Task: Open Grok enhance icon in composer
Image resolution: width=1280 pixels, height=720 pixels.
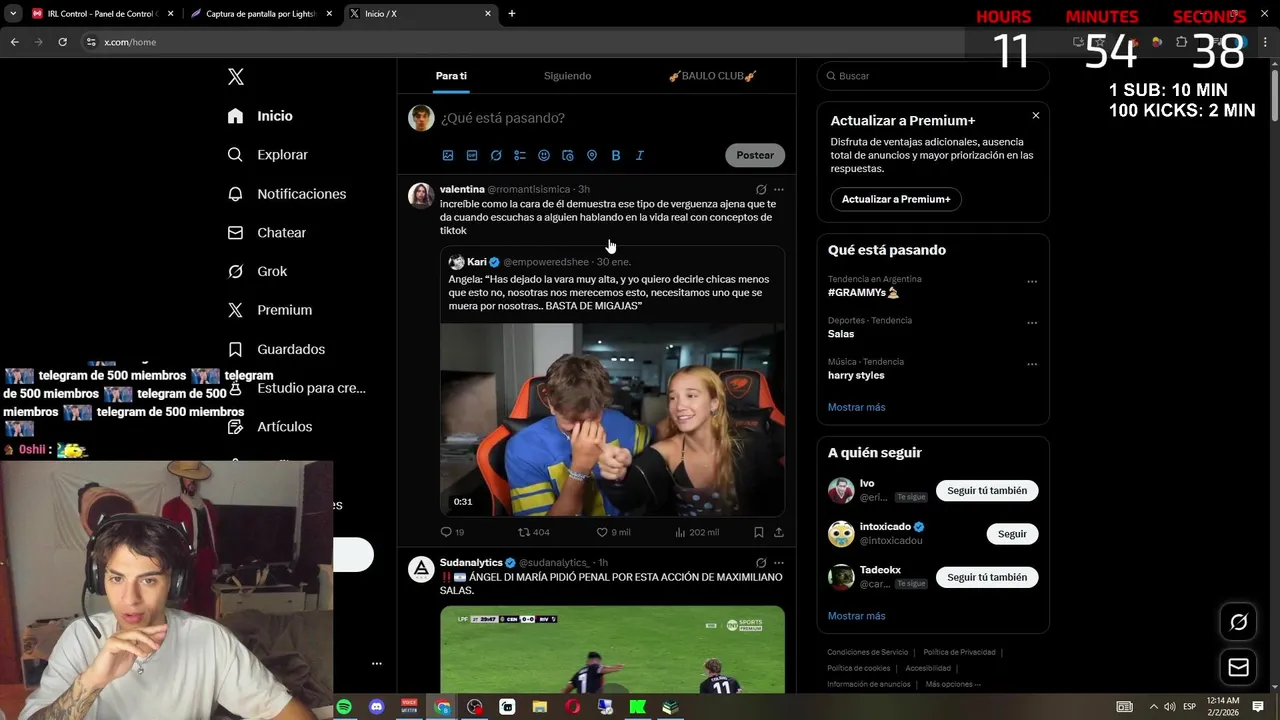Action: [496, 155]
